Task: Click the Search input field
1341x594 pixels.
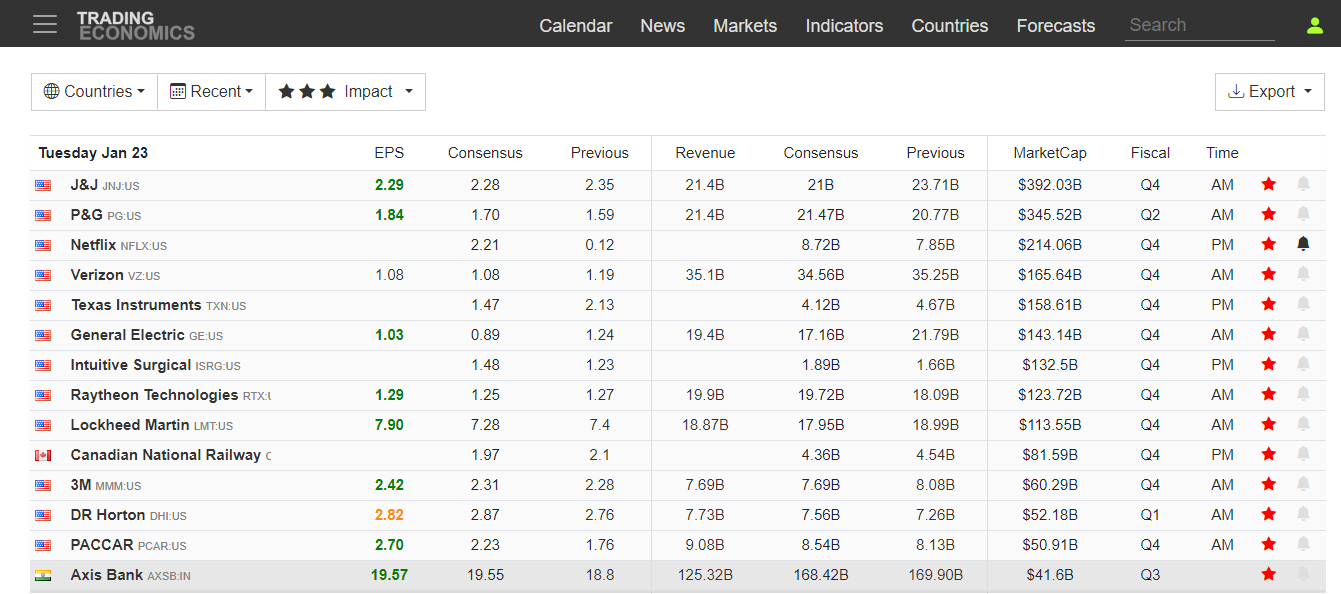Action: (x=1199, y=26)
